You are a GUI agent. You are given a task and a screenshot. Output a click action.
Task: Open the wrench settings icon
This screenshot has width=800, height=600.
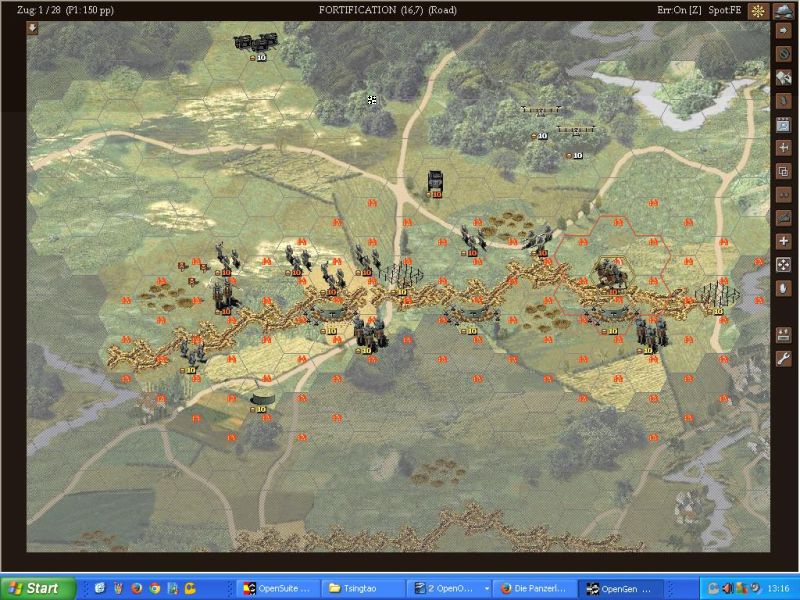pos(783,359)
